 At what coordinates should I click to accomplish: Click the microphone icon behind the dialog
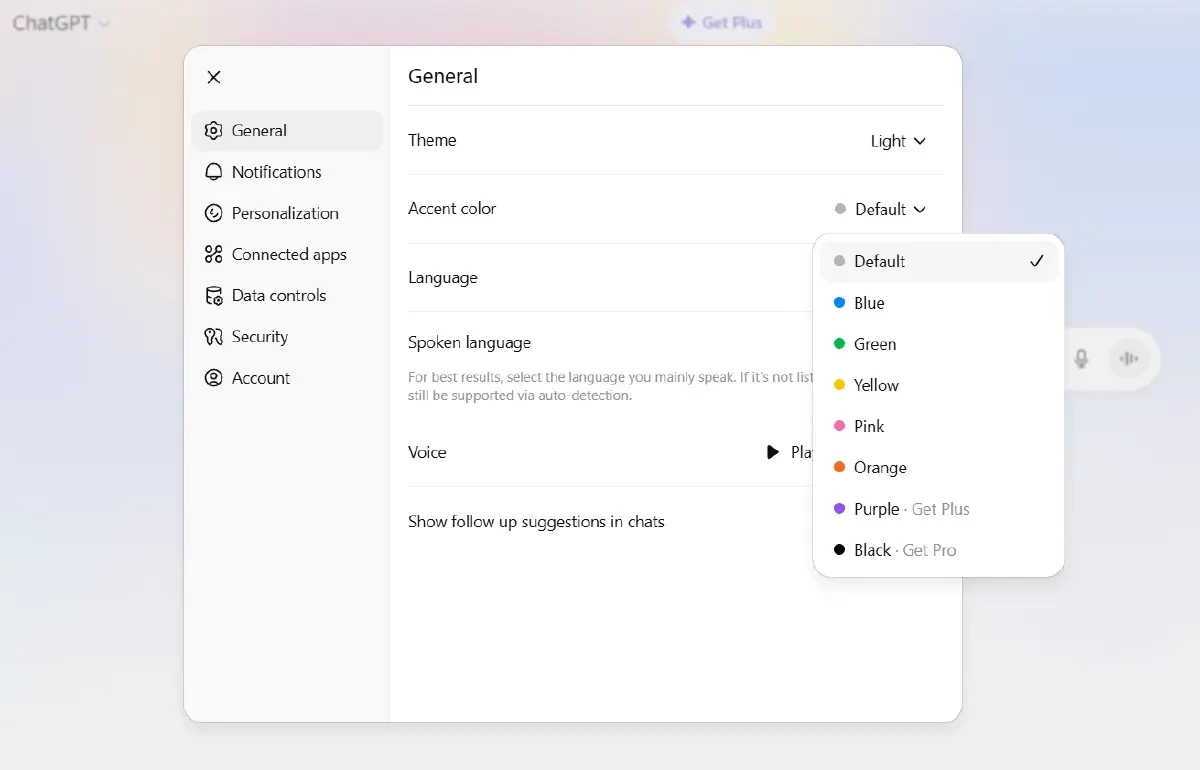1081,358
